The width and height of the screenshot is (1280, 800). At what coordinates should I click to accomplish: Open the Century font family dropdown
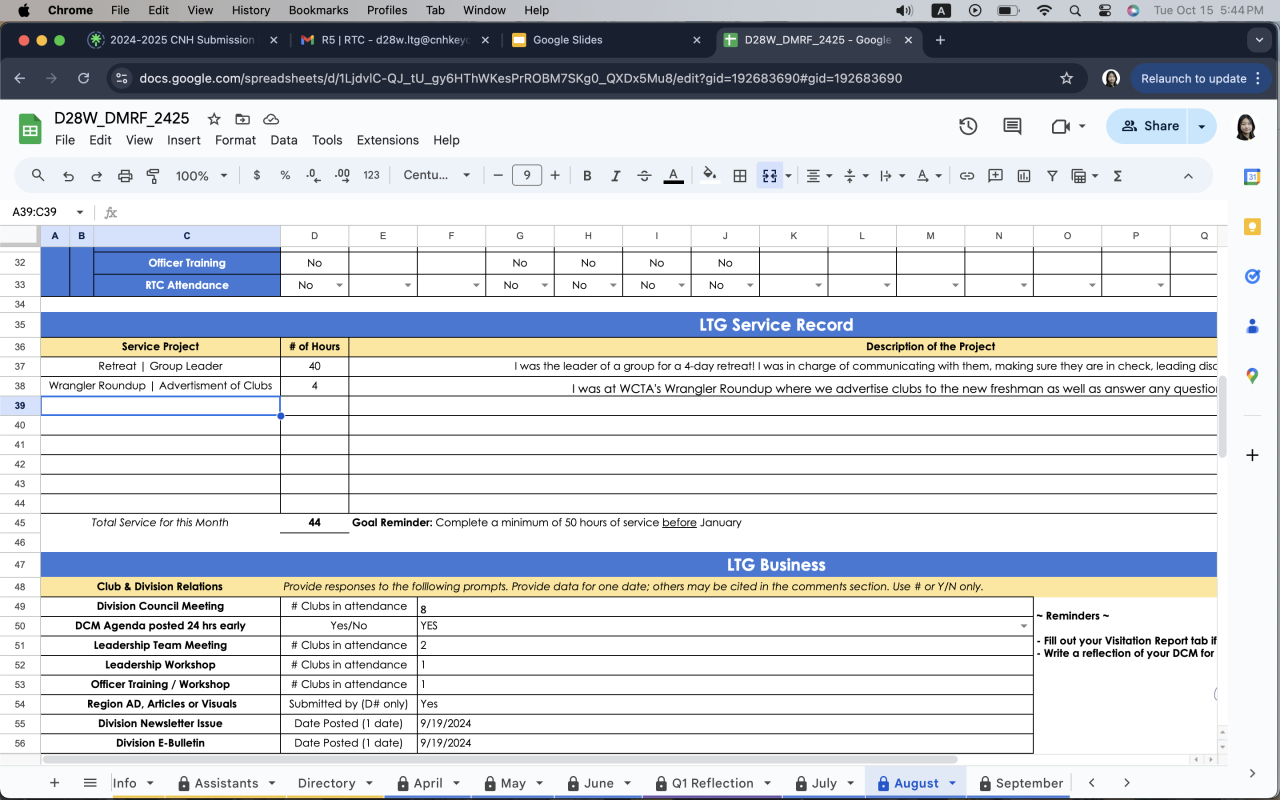(x=437, y=175)
